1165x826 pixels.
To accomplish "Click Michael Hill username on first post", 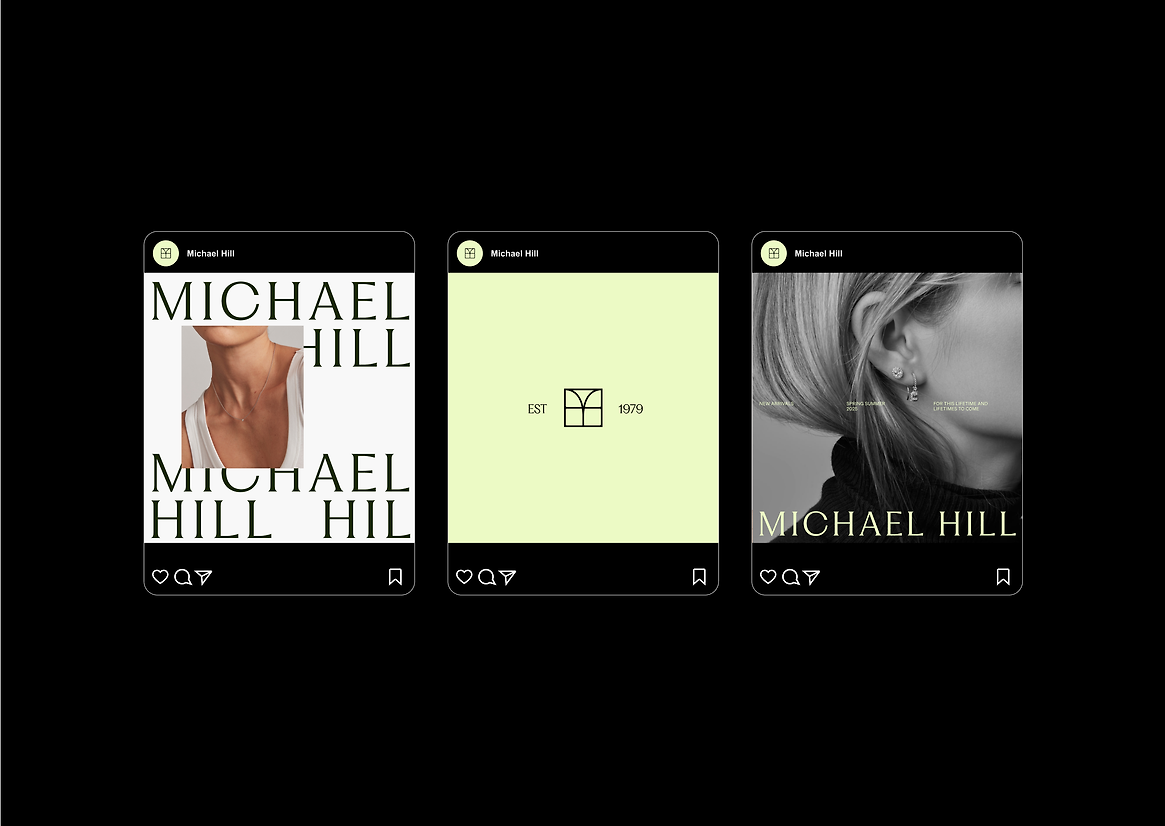I will pyautogui.click(x=210, y=253).
